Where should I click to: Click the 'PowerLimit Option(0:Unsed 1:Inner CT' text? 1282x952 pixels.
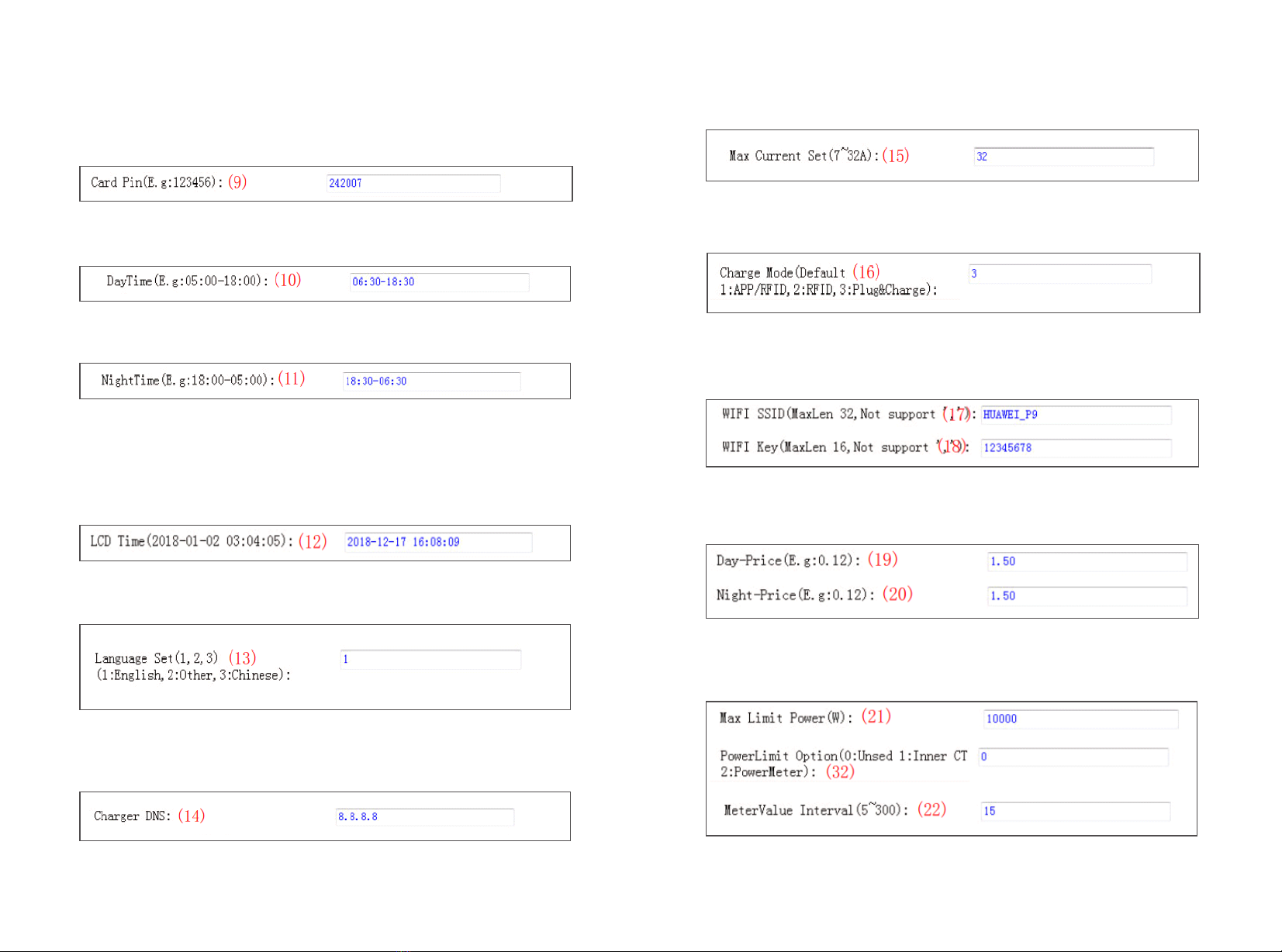(x=844, y=756)
